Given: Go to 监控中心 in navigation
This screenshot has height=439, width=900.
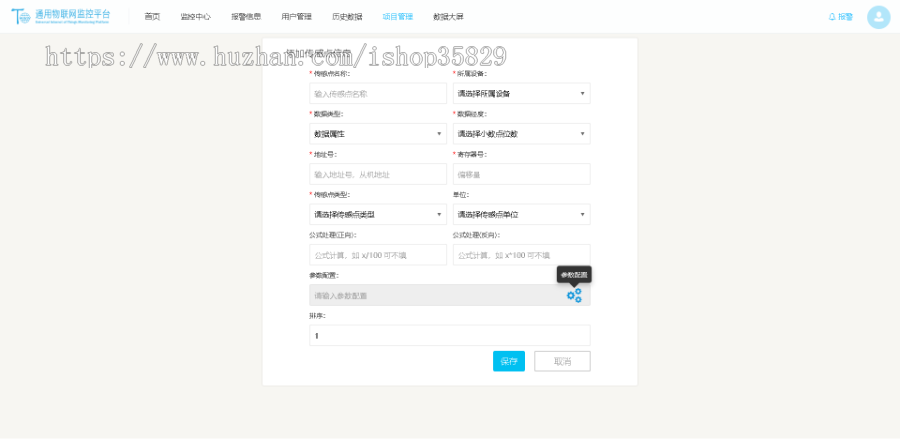Looking at the screenshot, I should point(195,17).
